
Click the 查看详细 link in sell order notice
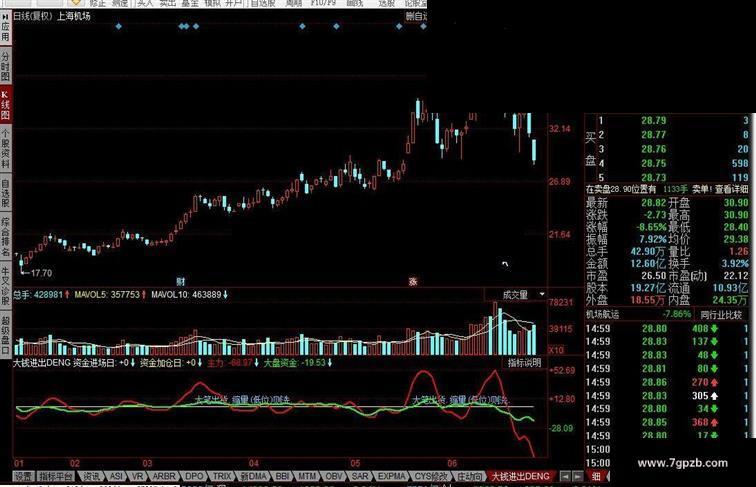coord(731,189)
